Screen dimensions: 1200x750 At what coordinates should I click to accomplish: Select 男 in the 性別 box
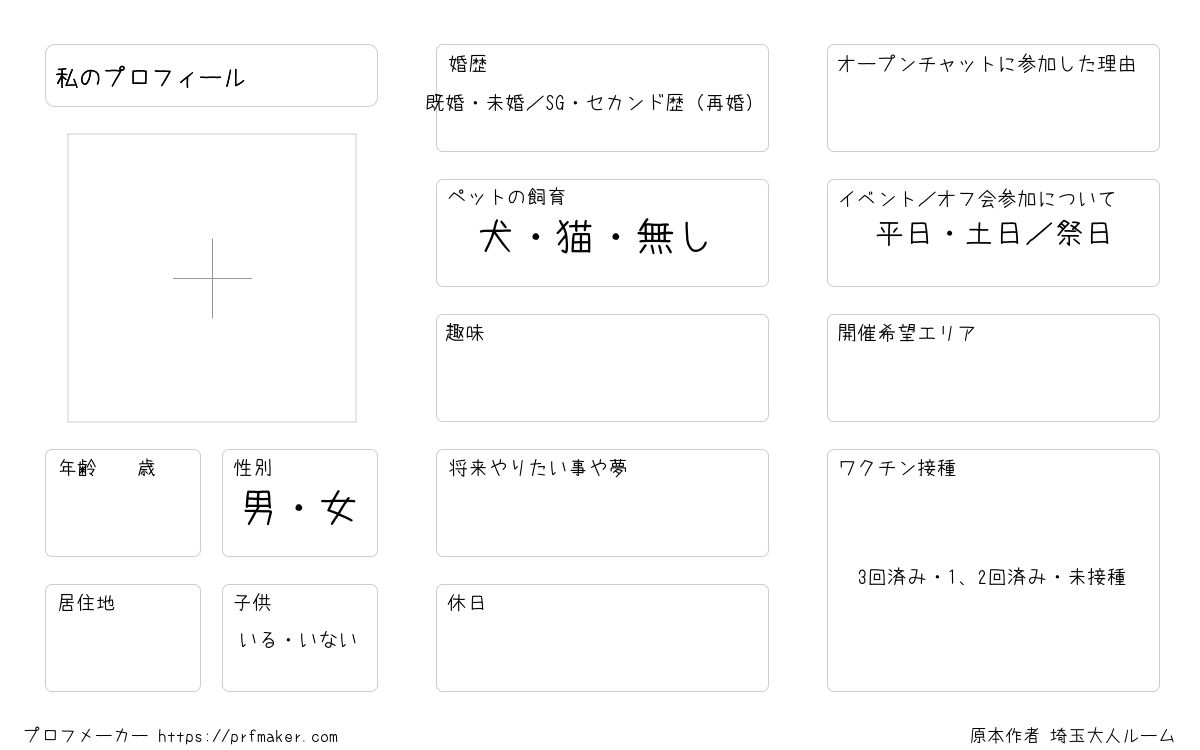click(258, 510)
